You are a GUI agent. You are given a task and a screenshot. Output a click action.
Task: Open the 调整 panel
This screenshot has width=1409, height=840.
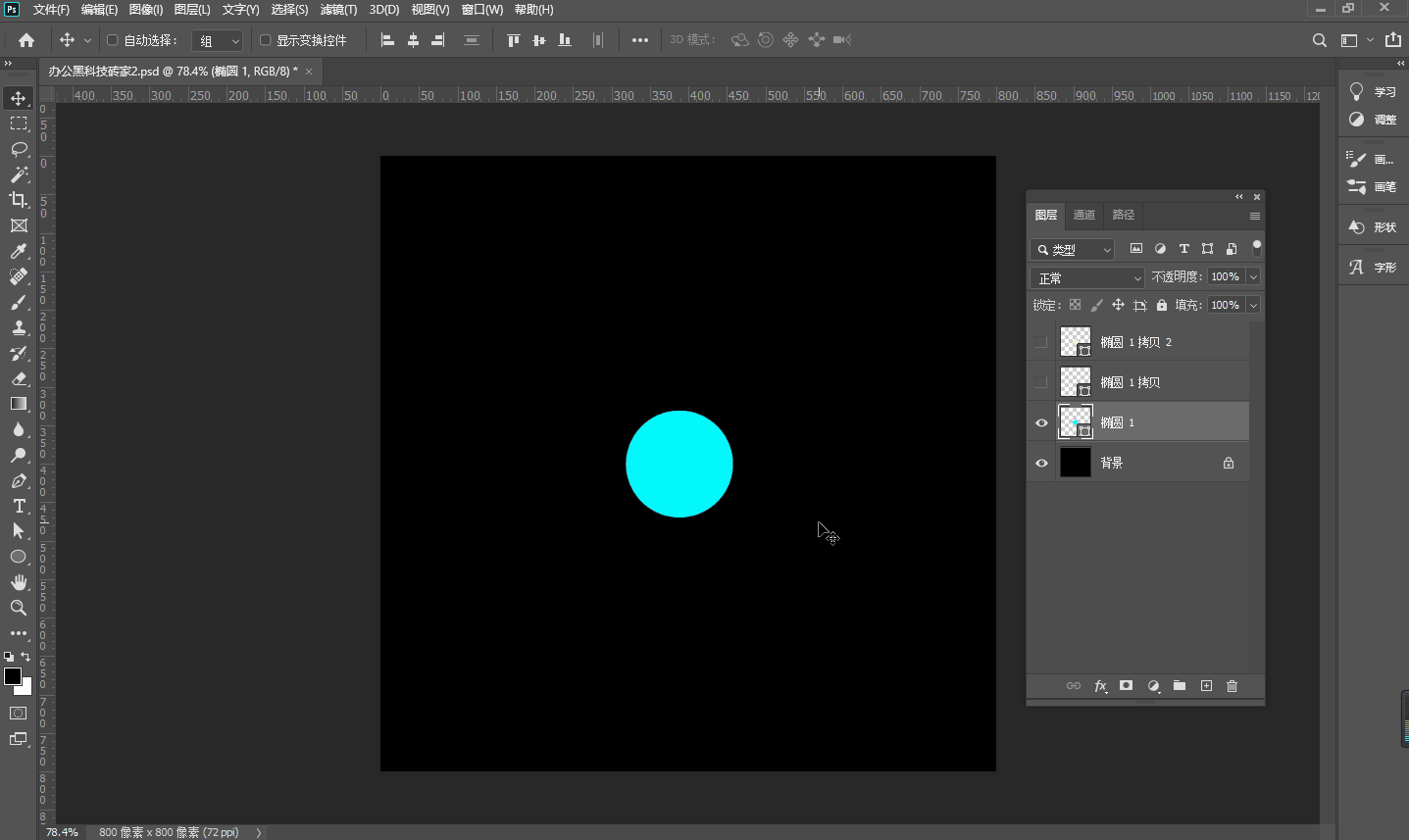(x=1371, y=120)
